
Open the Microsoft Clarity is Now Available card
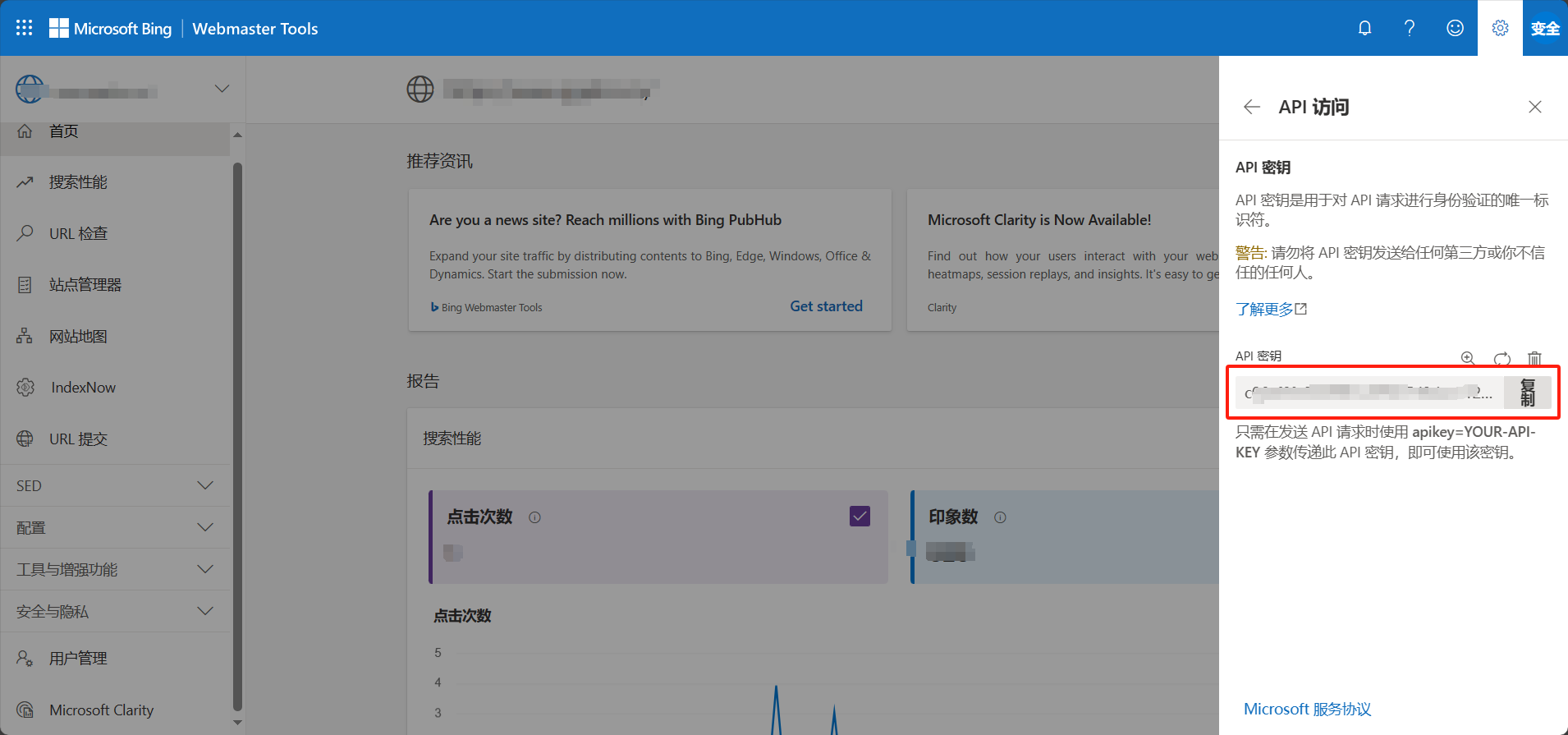pyautogui.click(x=1039, y=220)
